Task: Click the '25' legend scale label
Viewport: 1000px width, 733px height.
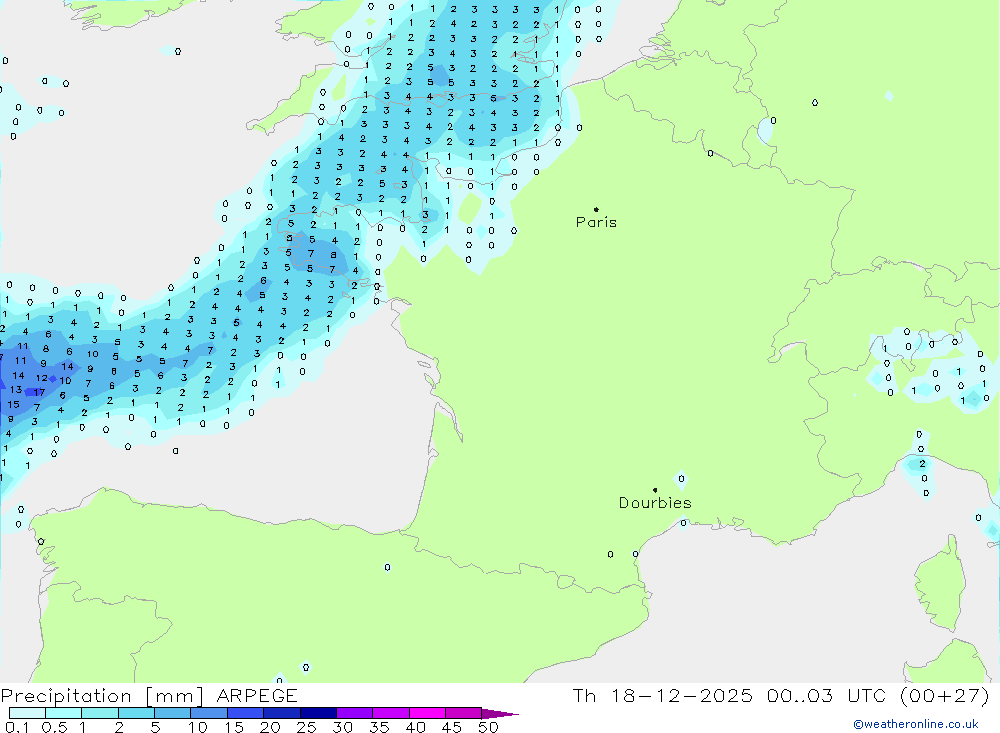Action: click(x=306, y=727)
